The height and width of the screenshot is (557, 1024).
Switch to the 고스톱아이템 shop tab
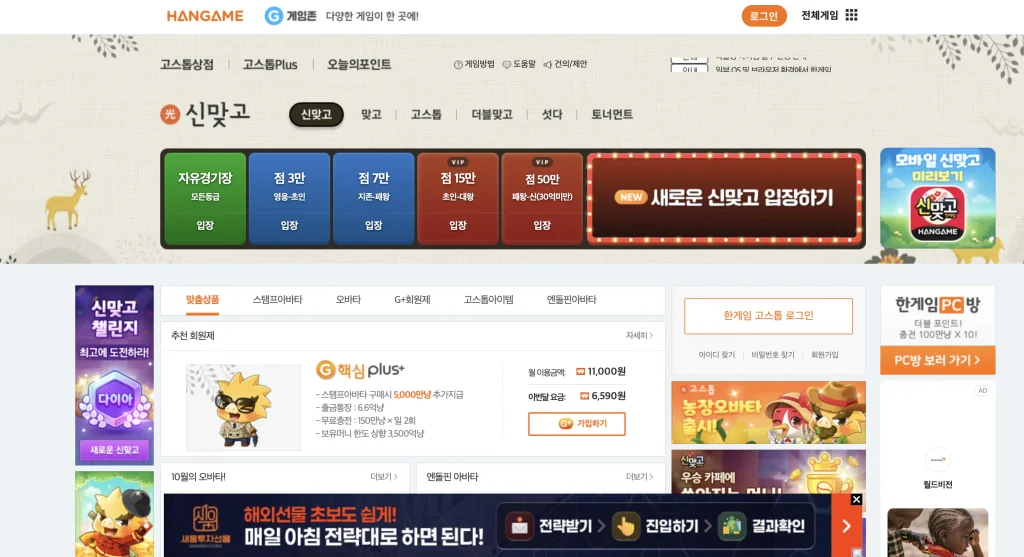click(488, 300)
